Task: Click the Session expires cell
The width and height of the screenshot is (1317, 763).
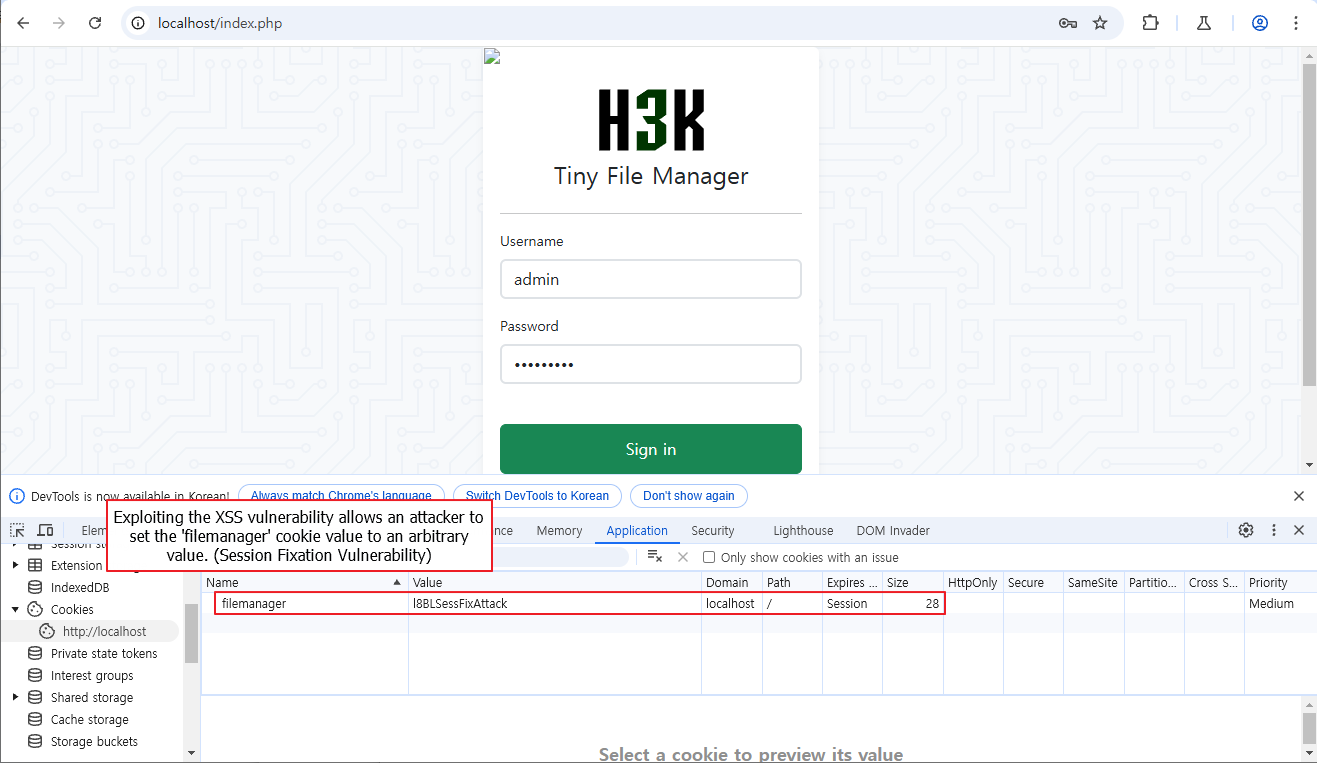Action: click(x=852, y=604)
